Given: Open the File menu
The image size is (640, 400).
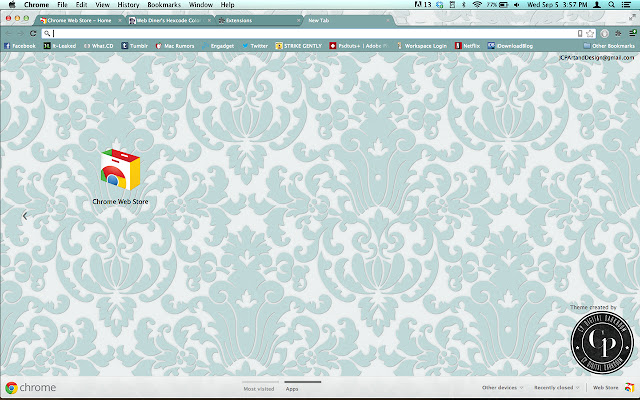Looking at the screenshot, I should coord(62,4).
